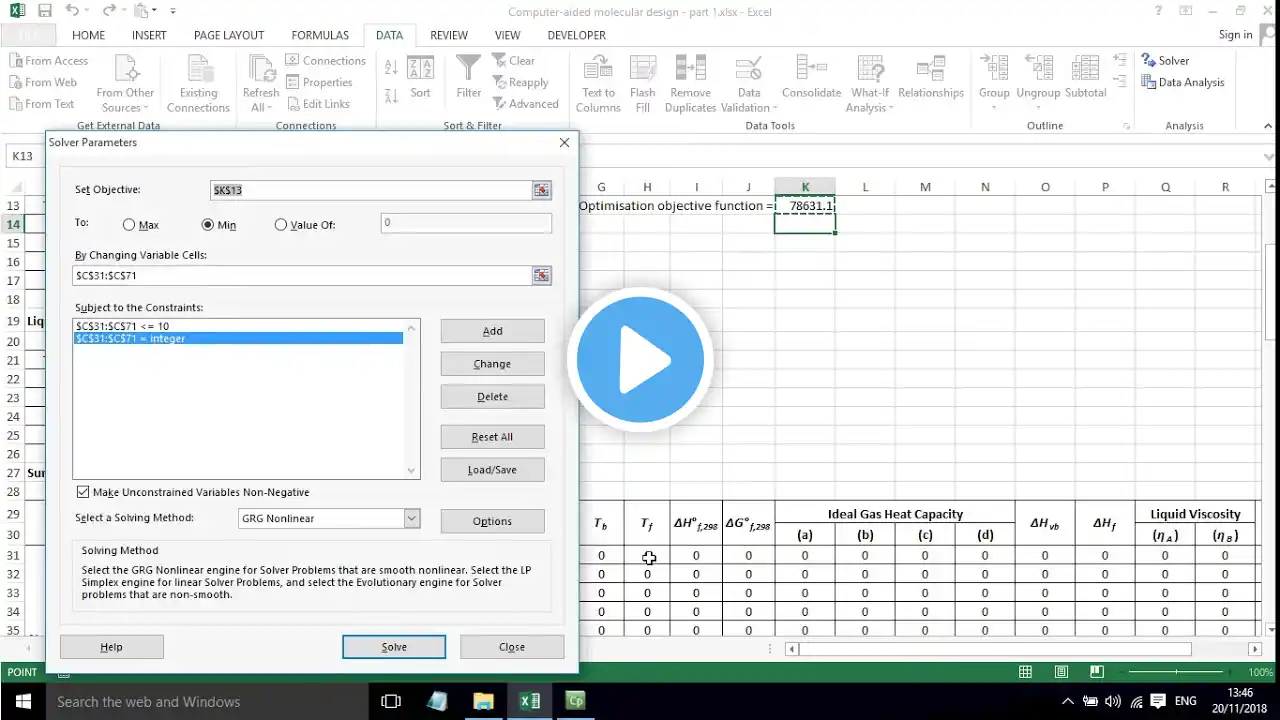Viewport: 1280px width, 720px height.
Task: Expand the solving method dropdown
Action: tap(411, 518)
